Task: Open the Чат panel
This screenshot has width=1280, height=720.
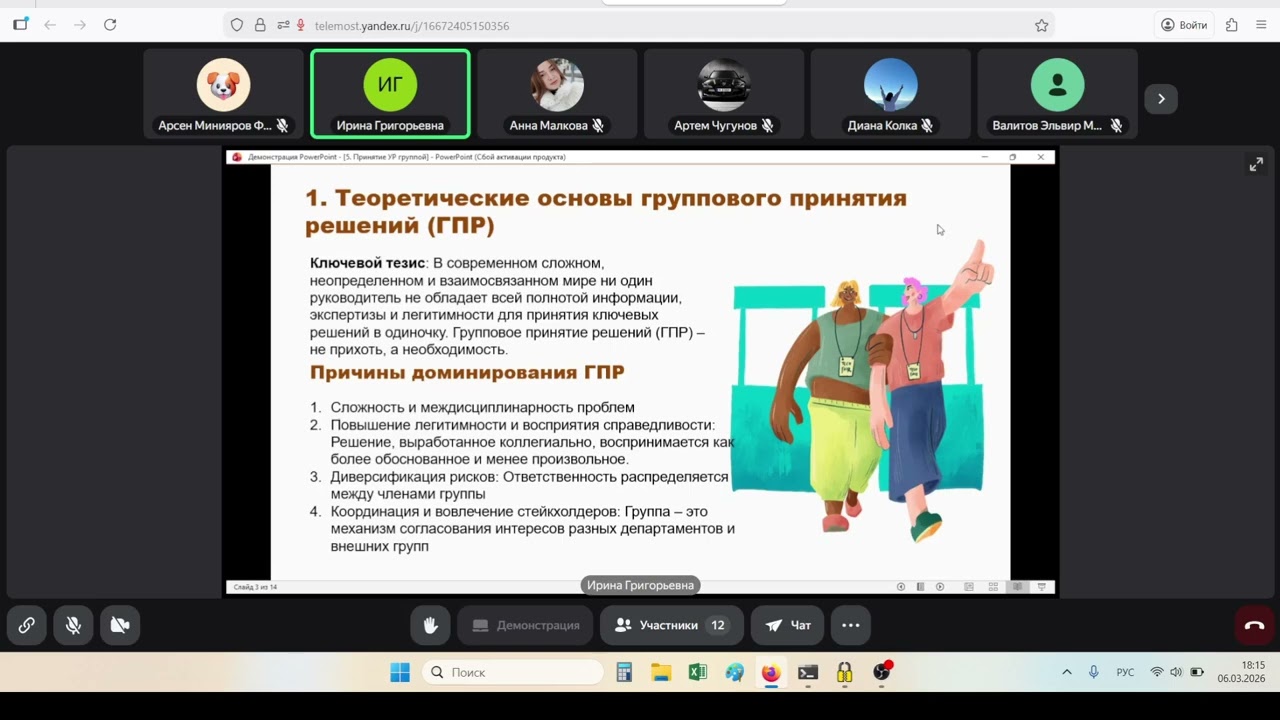Action: click(788, 625)
